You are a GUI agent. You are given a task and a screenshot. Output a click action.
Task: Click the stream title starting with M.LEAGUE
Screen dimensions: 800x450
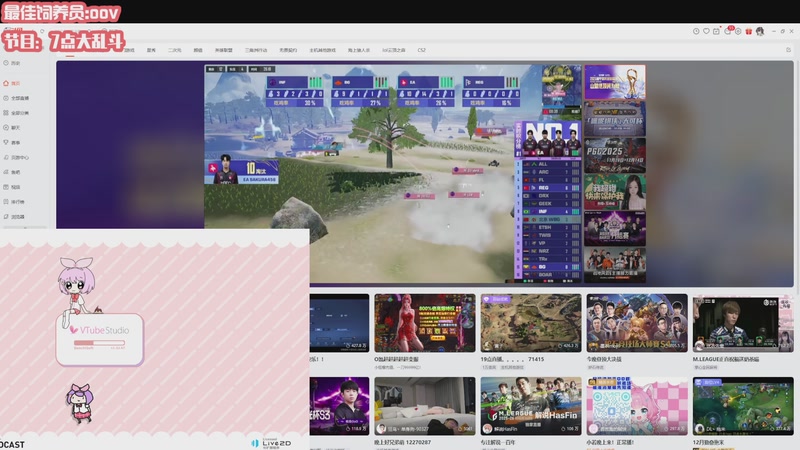[726, 359]
